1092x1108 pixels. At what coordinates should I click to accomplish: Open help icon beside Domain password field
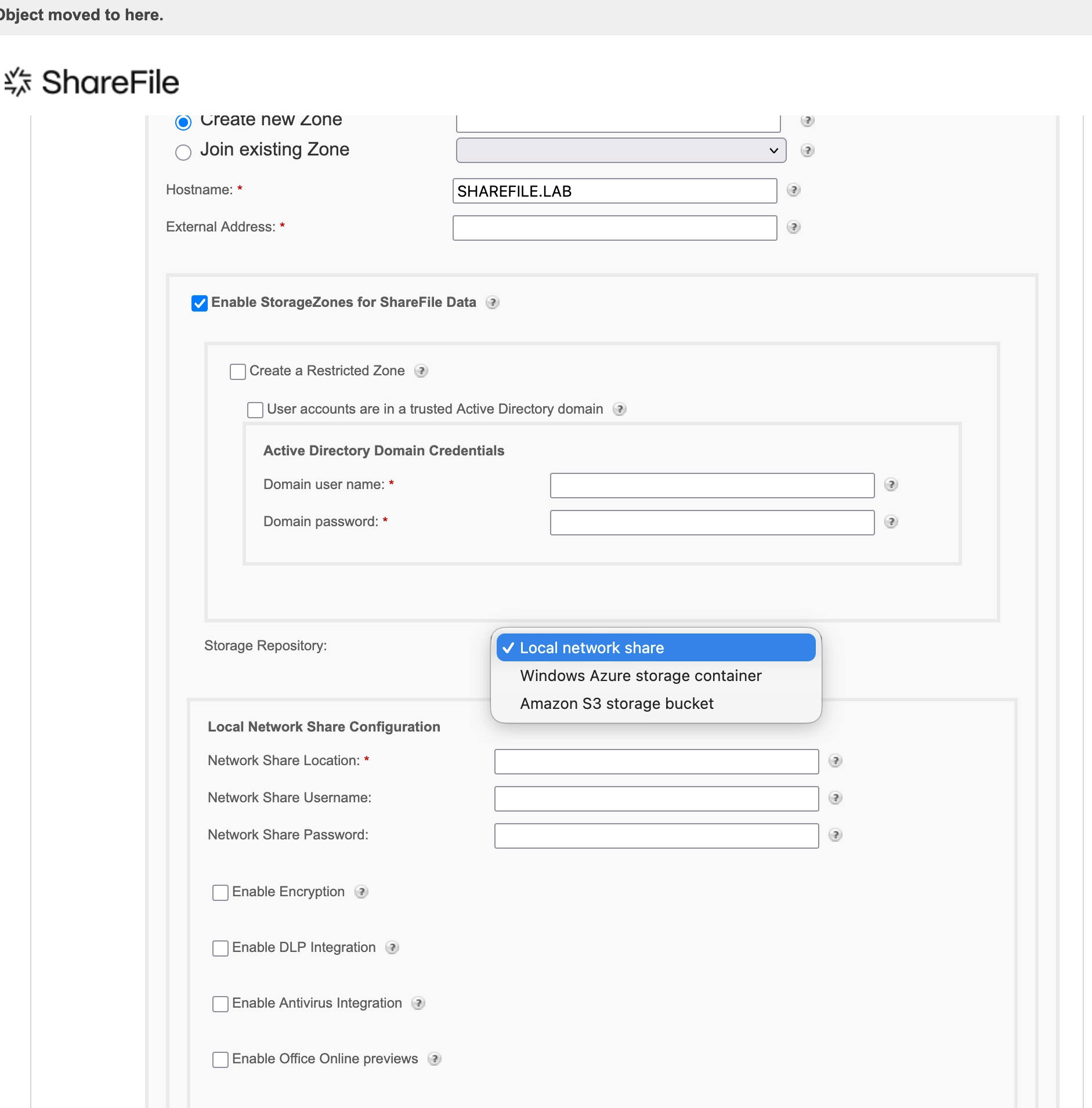click(891, 522)
